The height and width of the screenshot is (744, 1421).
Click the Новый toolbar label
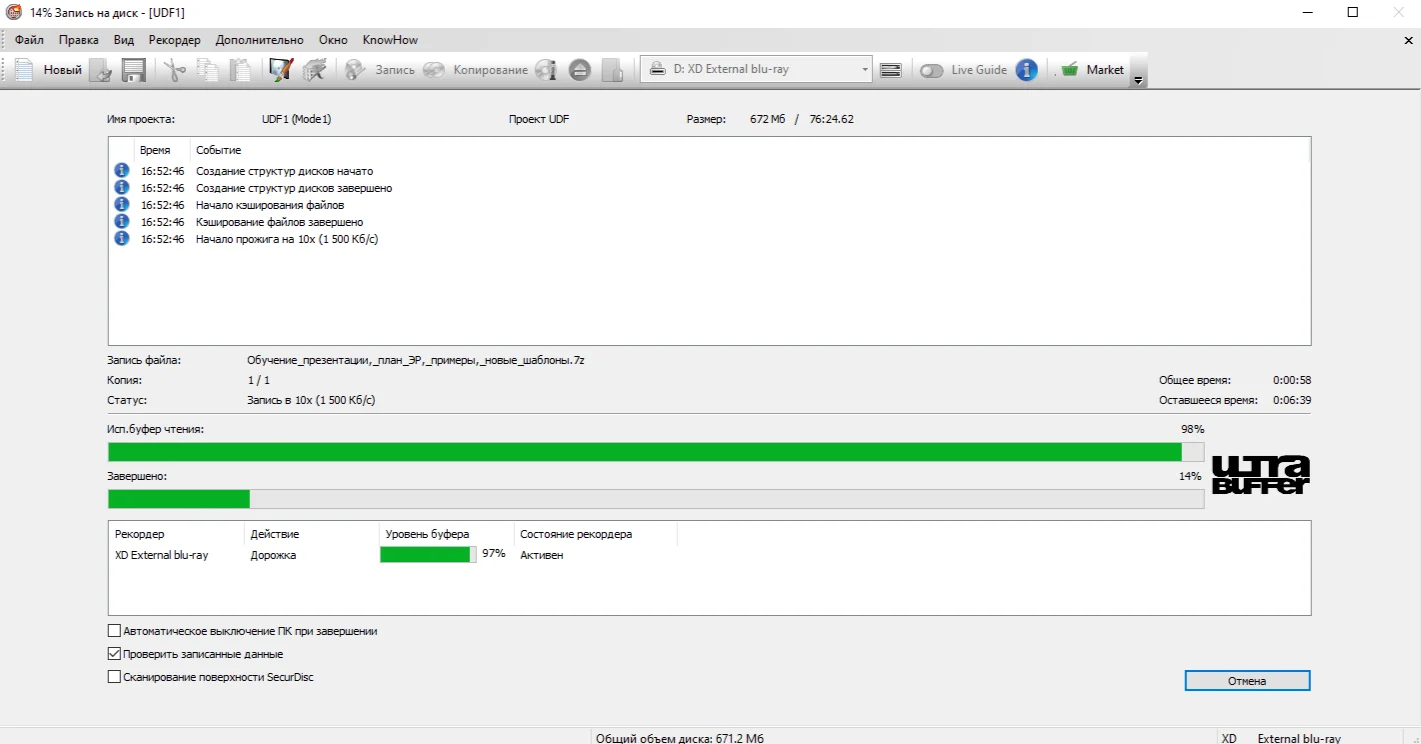[x=63, y=70]
